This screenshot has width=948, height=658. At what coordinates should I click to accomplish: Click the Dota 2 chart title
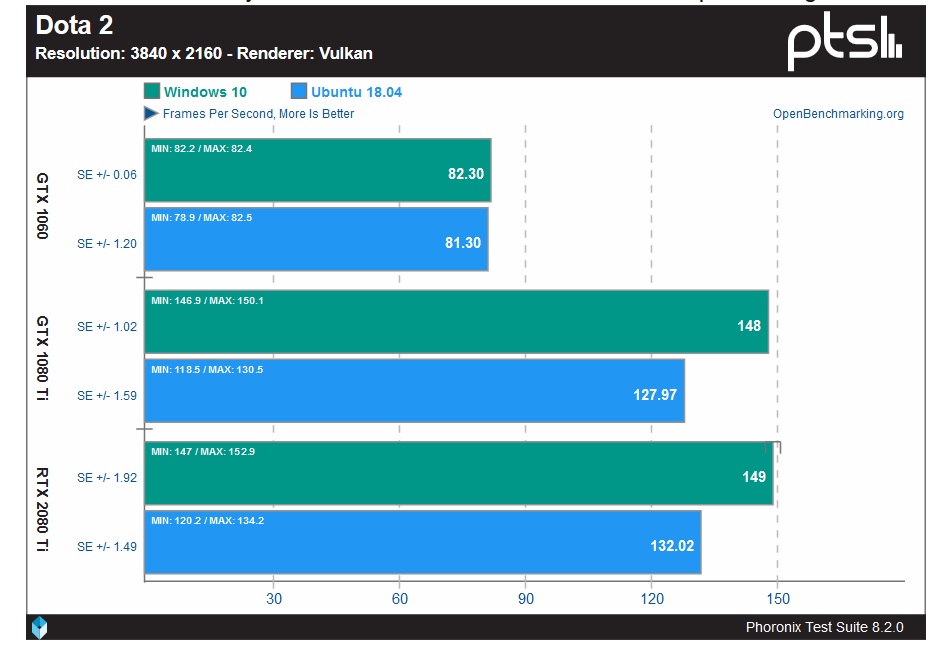click(74, 26)
